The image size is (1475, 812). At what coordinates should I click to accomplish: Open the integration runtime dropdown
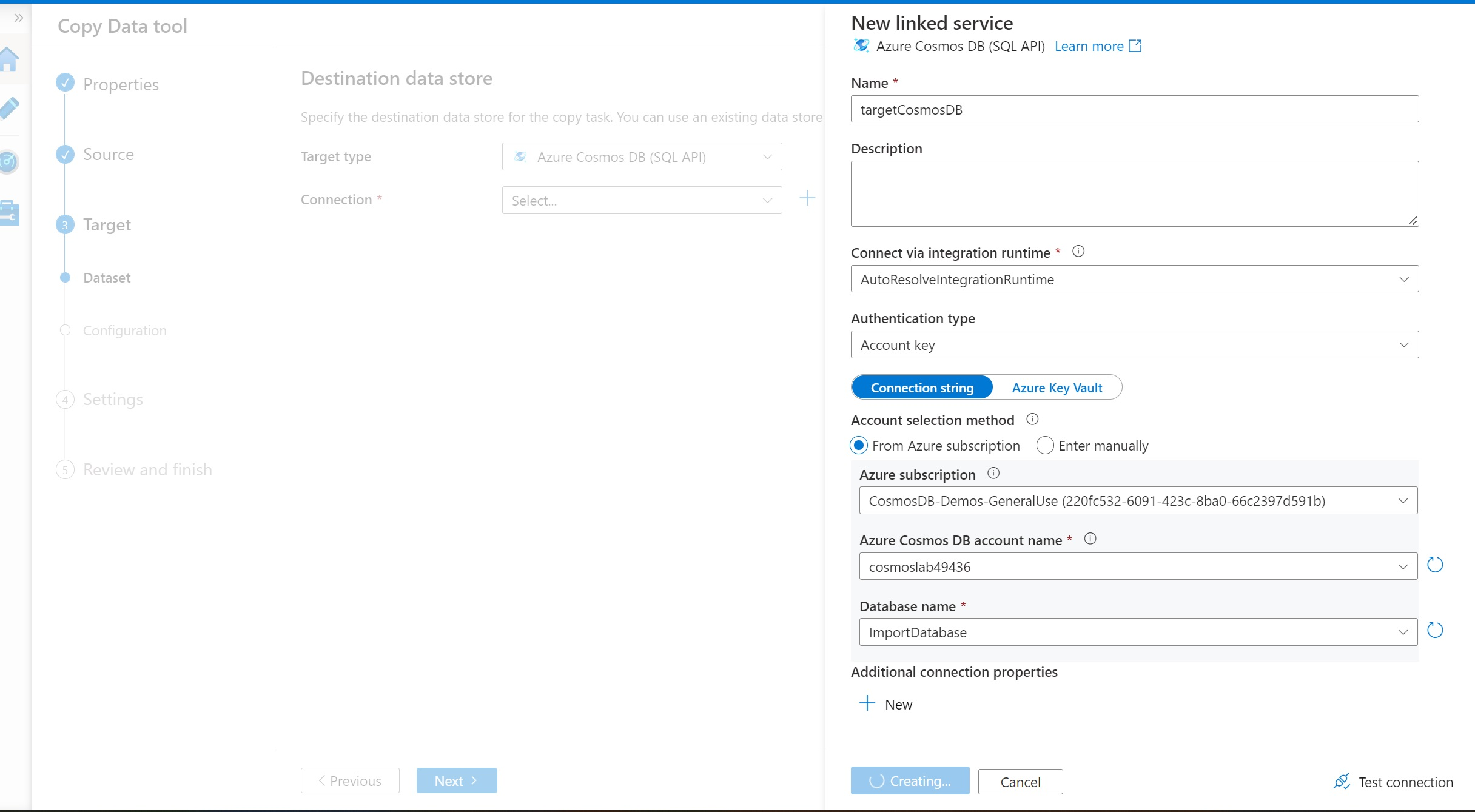pyautogui.click(x=1135, y=279)
